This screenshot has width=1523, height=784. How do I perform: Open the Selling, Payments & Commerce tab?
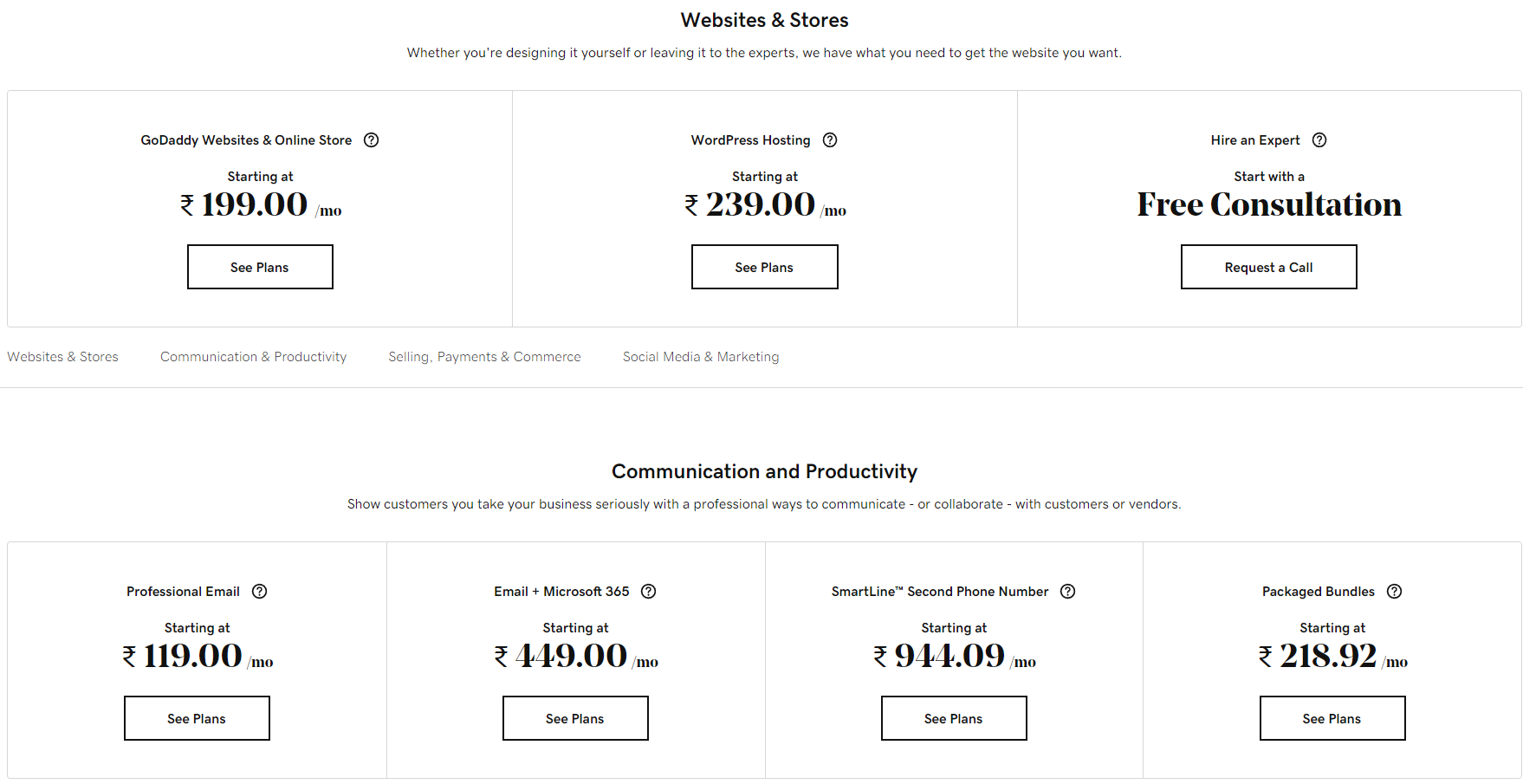(484, 357)
